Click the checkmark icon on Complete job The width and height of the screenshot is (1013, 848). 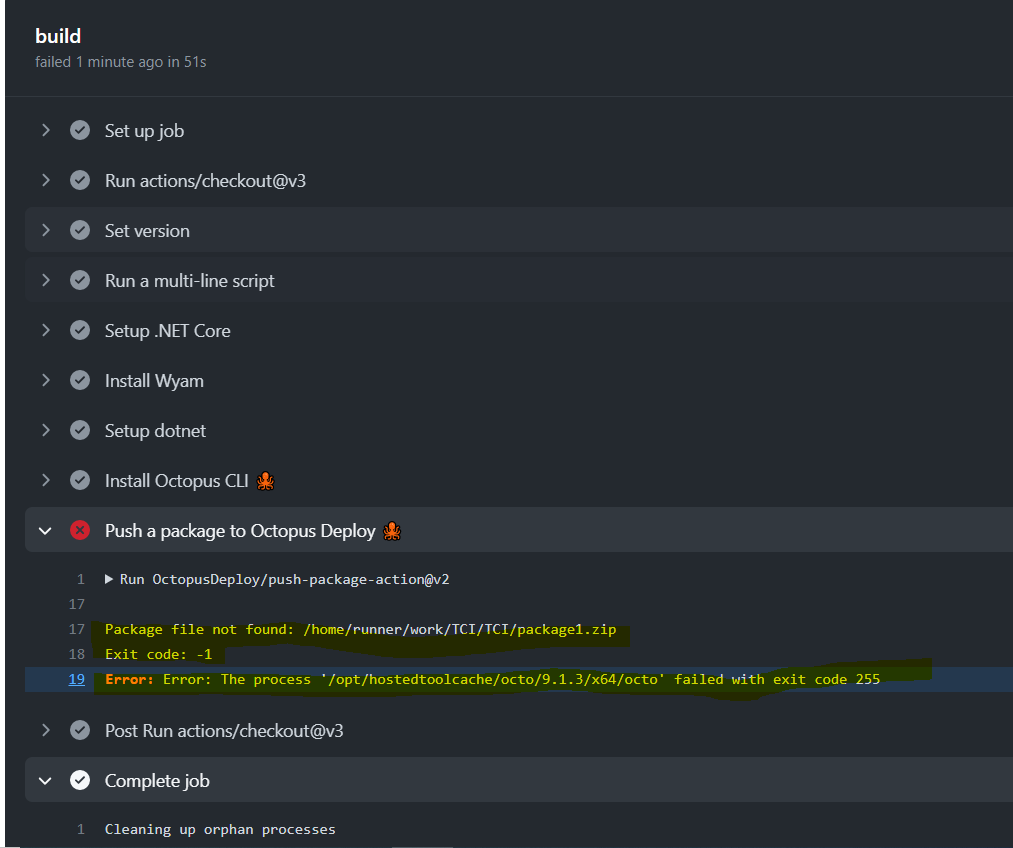pos(80,780)
